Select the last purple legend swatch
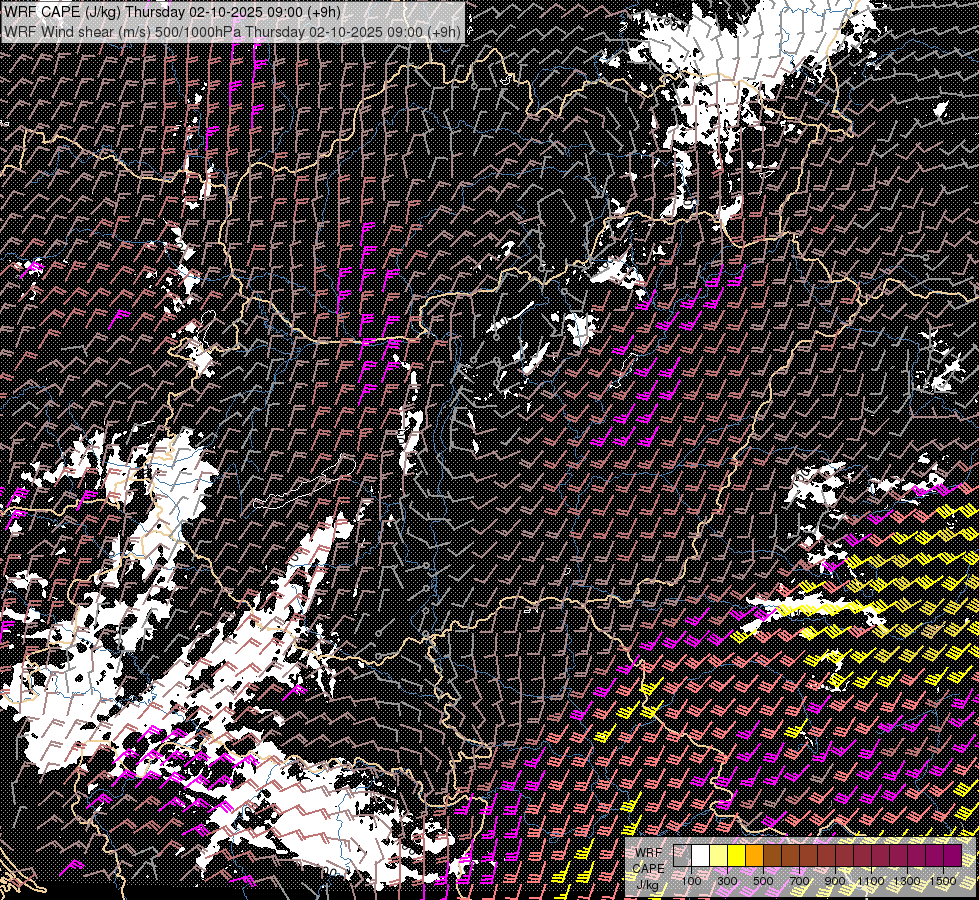Image resolution: width=979 pixels, height=900 pixels. click(952, 856)
